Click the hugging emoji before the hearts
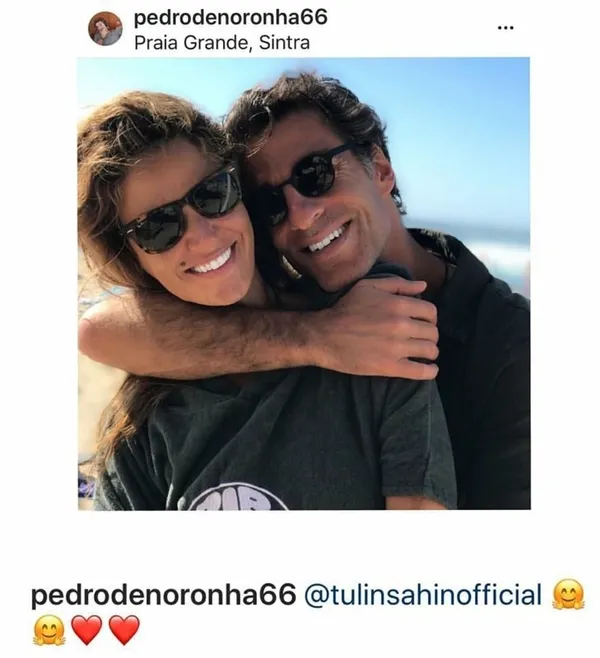This screenshot has height=658, width=600. tap(49, 630)
